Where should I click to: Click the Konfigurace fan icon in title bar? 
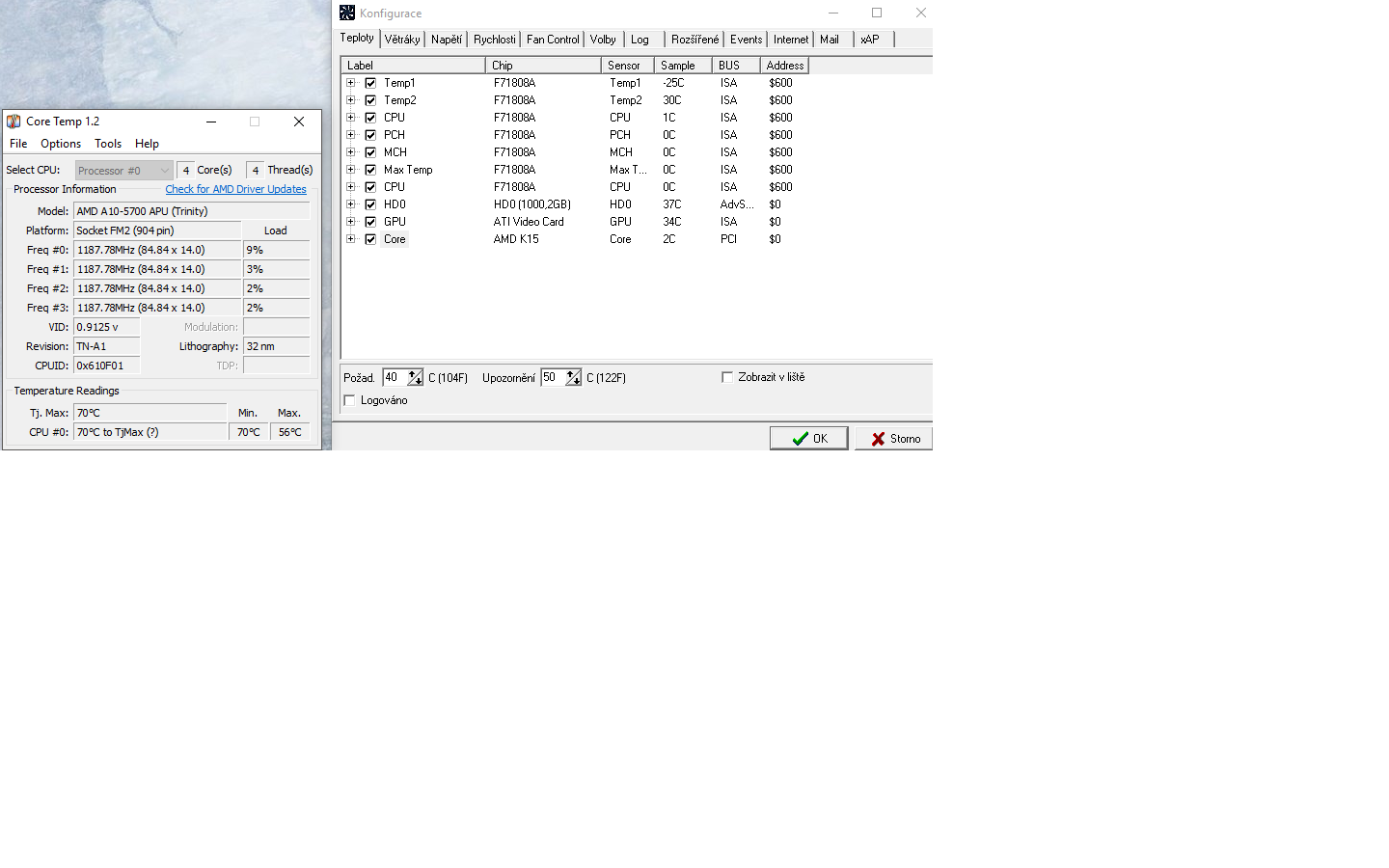click(347, 13)
